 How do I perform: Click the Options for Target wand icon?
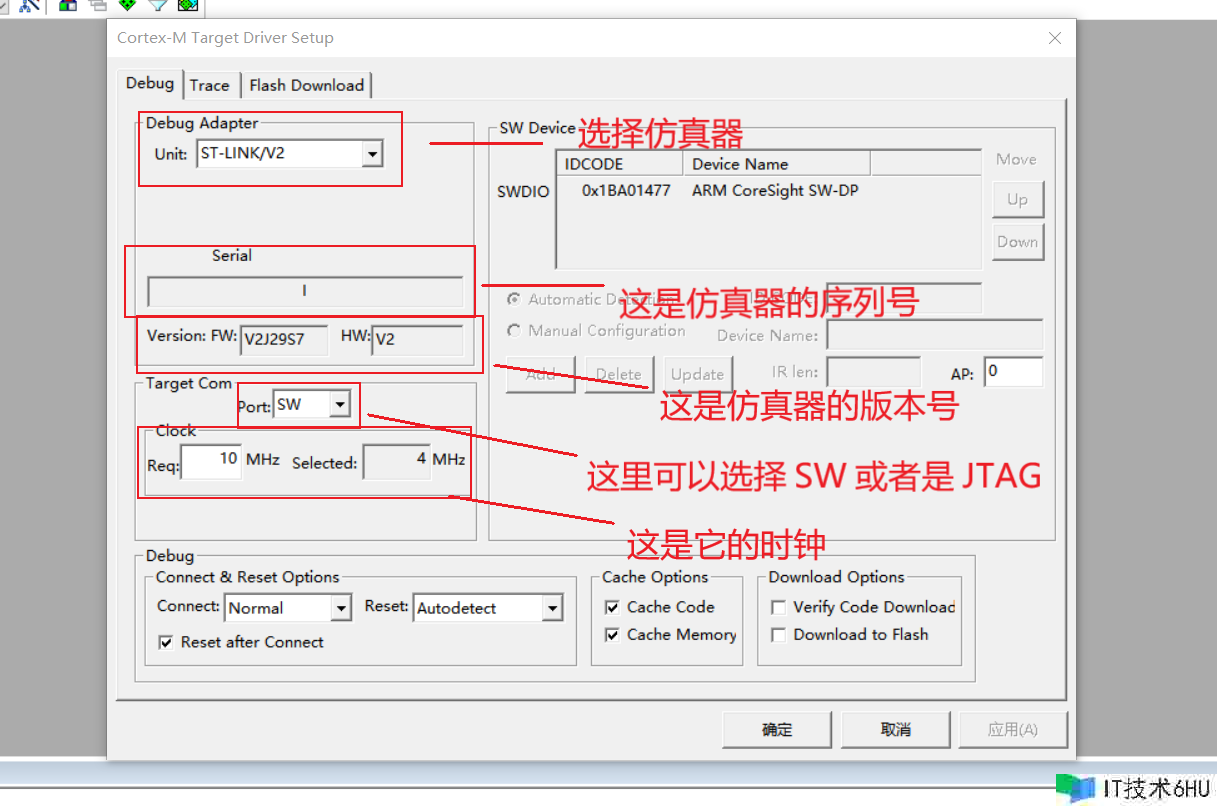tap(30, 5)
